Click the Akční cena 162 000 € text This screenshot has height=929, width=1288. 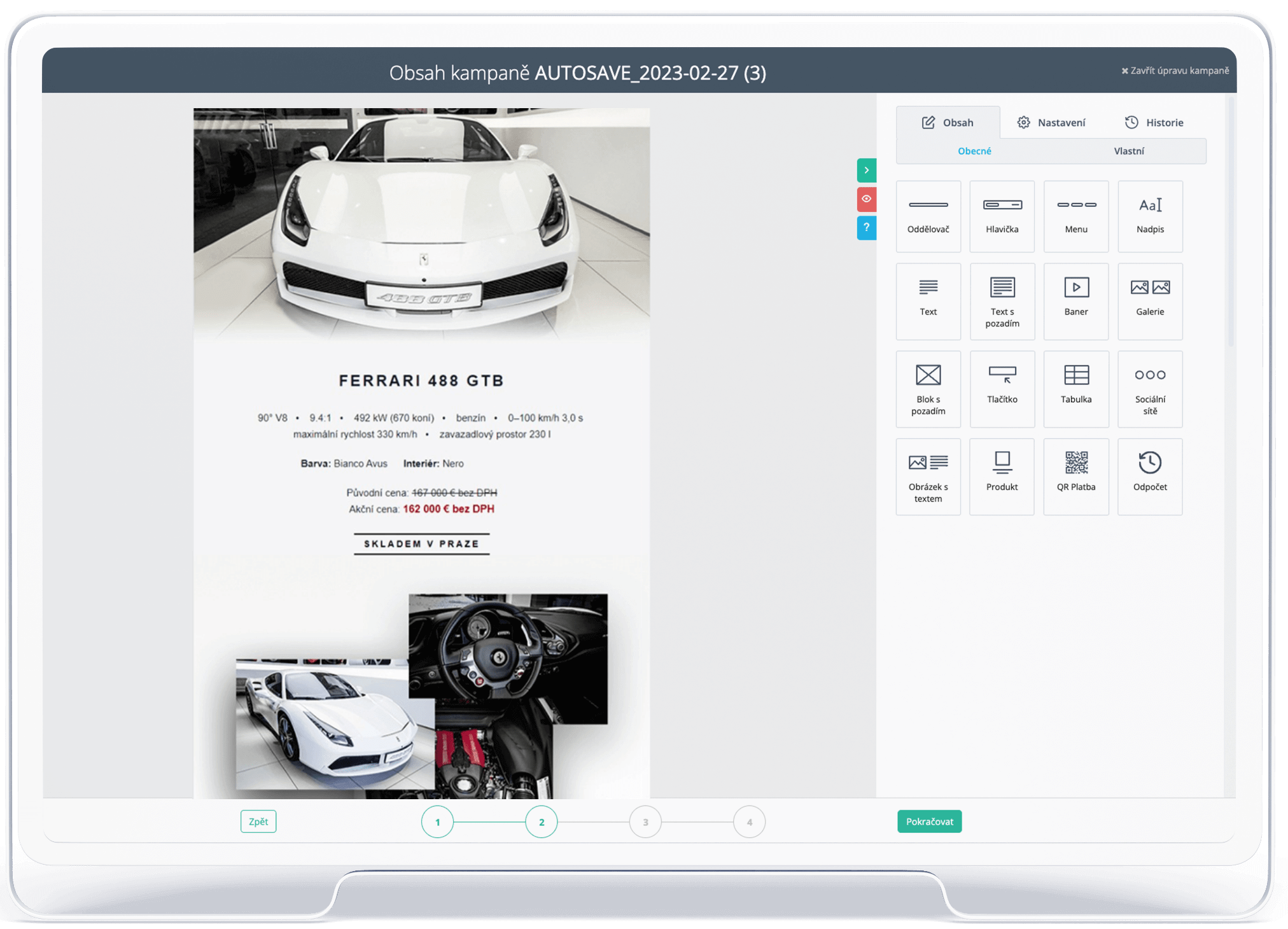[x=421, y=509]
